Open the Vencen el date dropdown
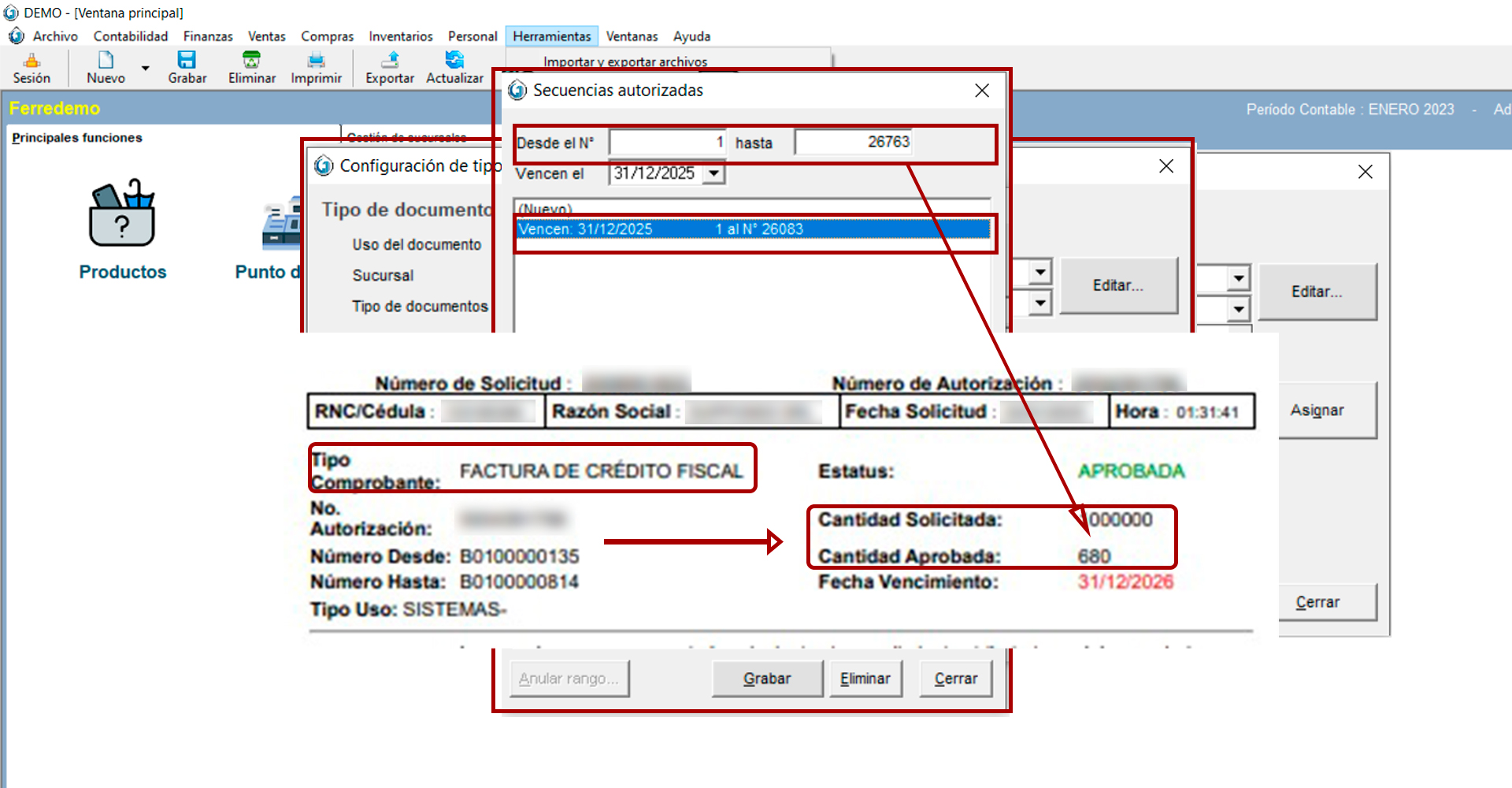Viewport: 1512px width, 788px height. click(x=713, y=173)
